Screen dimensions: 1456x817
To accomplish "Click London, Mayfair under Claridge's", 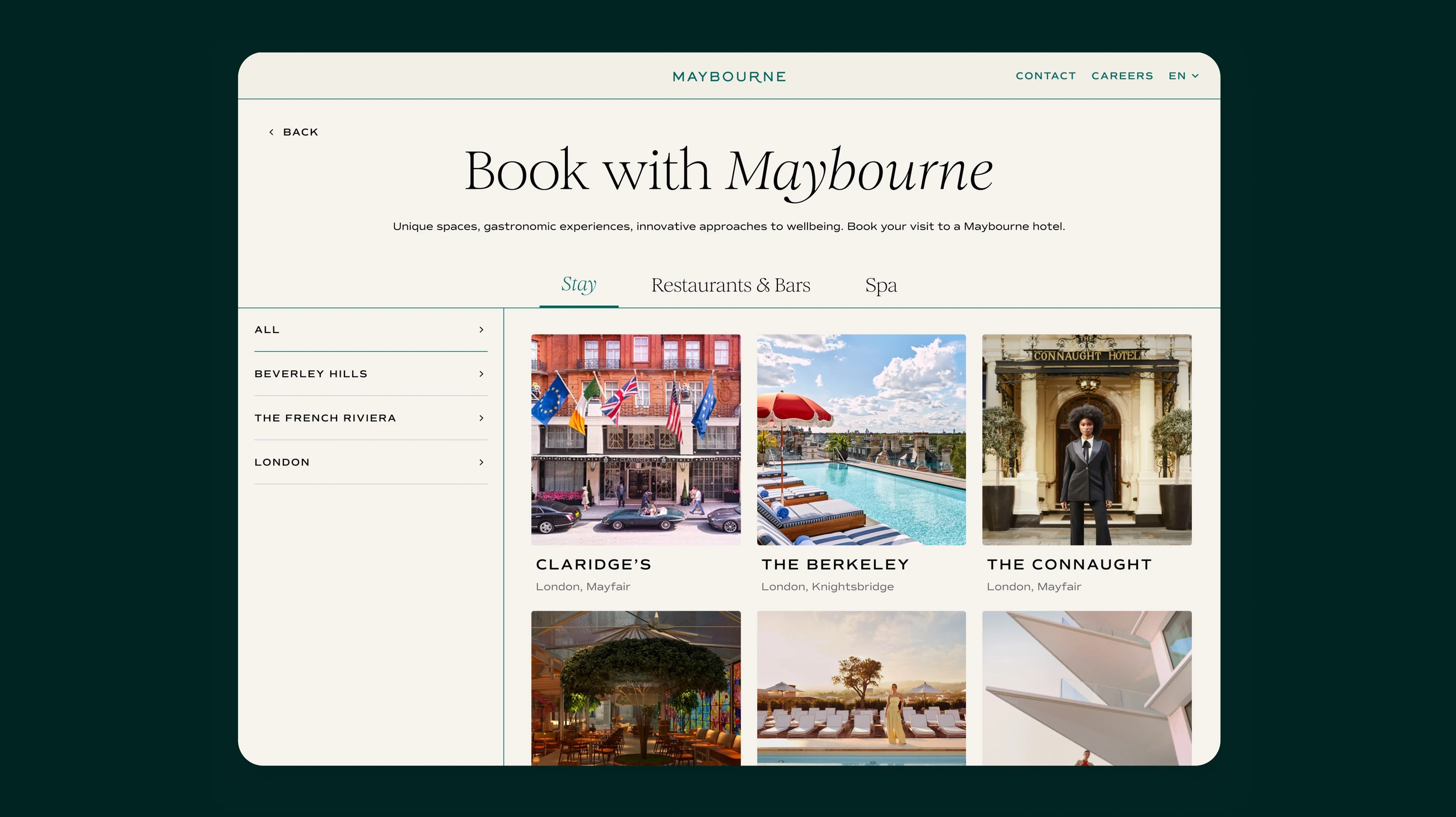I will pyautogui.click(x=583, y=586).
